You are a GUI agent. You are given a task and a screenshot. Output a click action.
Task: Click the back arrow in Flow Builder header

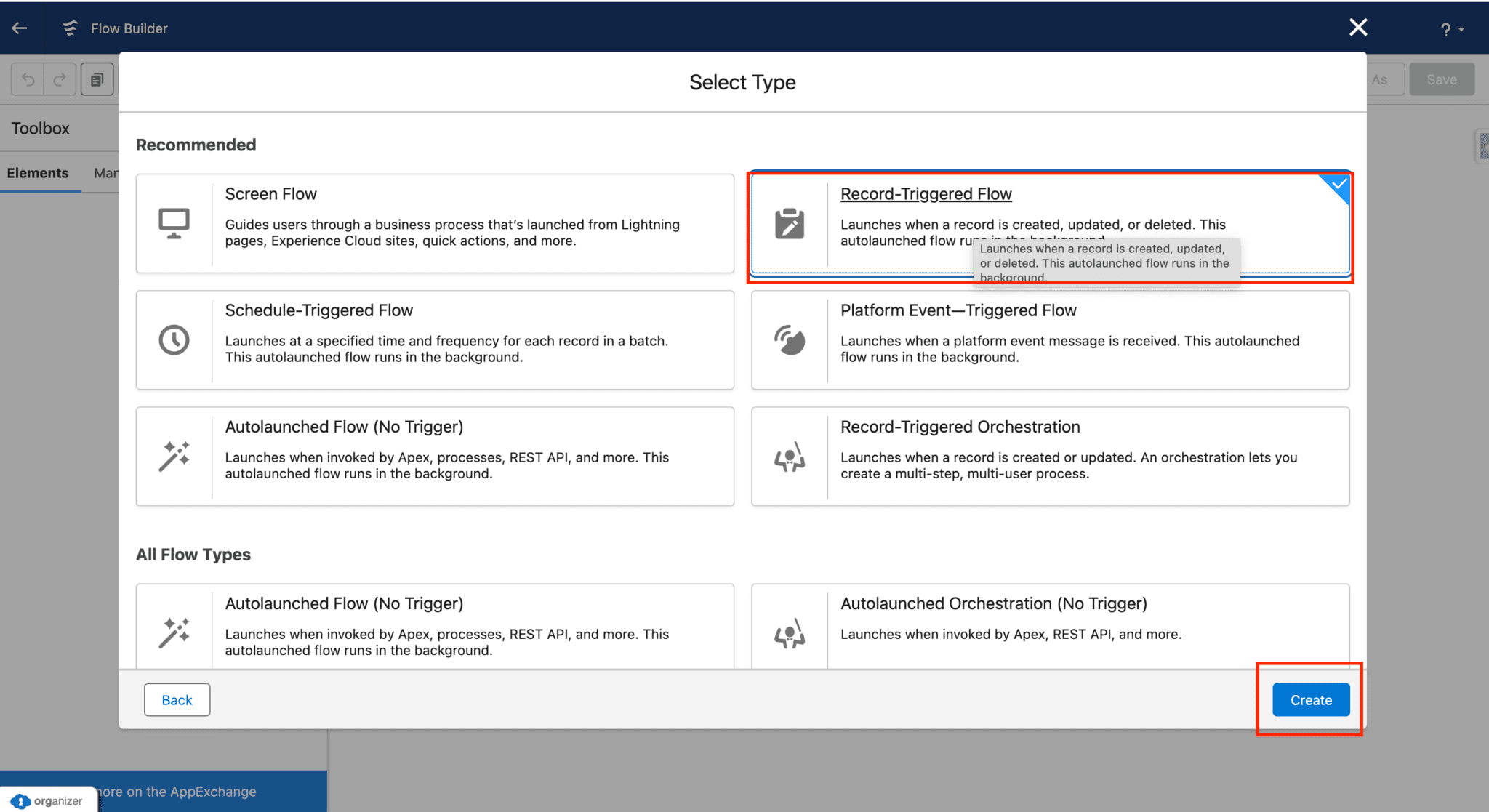pos(20,28)
